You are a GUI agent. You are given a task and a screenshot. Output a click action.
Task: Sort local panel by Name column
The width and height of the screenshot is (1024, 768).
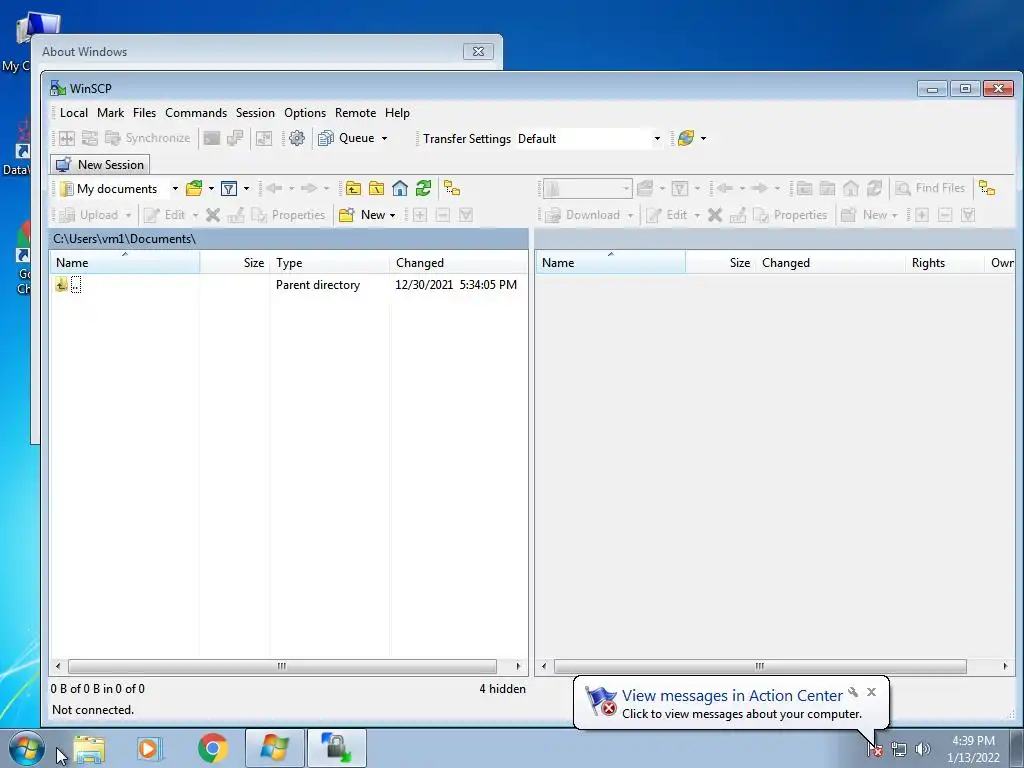click(x=125, y=263)
